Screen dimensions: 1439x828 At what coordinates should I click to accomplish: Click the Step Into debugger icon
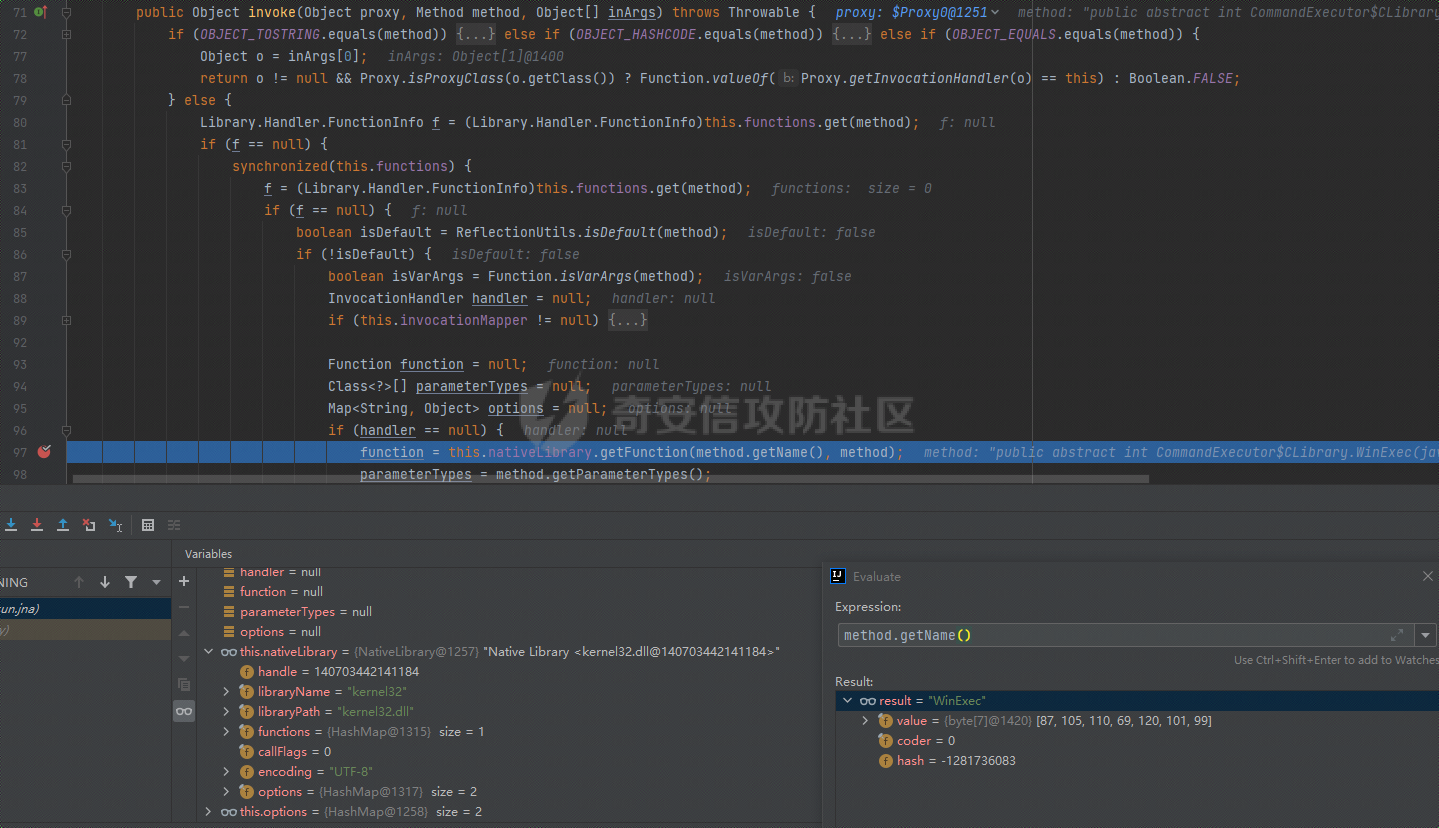(11, 525)
